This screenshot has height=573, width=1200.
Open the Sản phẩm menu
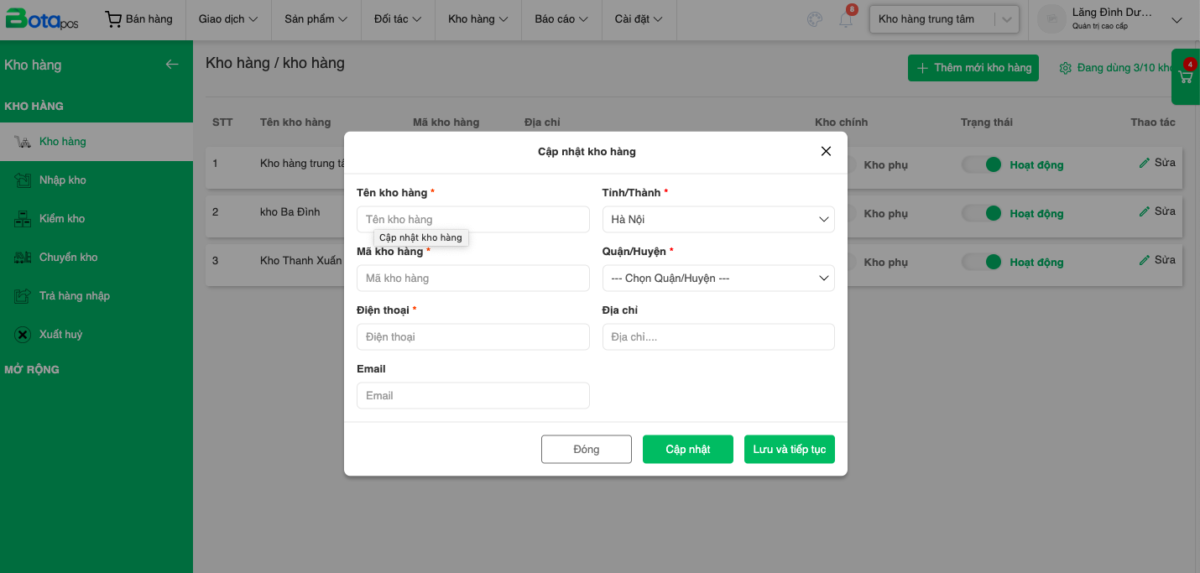(x=315, y=19)
